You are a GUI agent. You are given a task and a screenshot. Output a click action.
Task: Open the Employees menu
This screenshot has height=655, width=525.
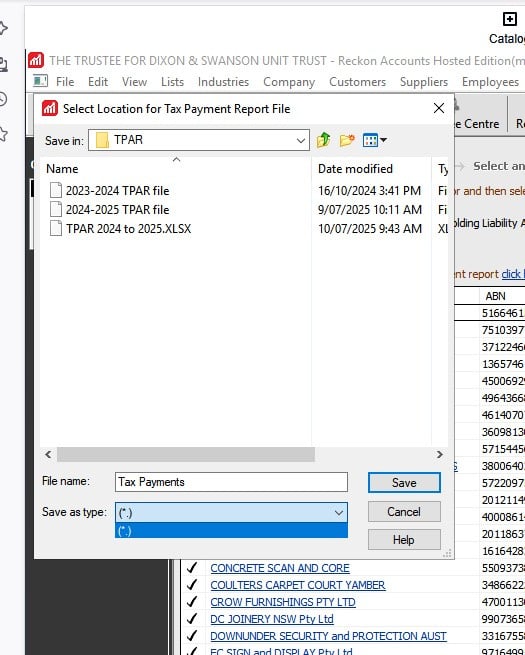coord(490,82)
